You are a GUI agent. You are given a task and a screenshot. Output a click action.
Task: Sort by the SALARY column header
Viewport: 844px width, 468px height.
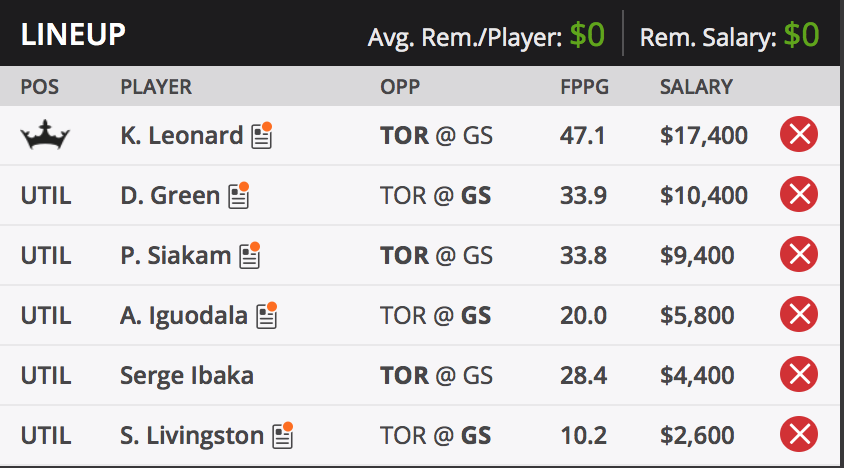pyautogui.click(x=696, y=87)
